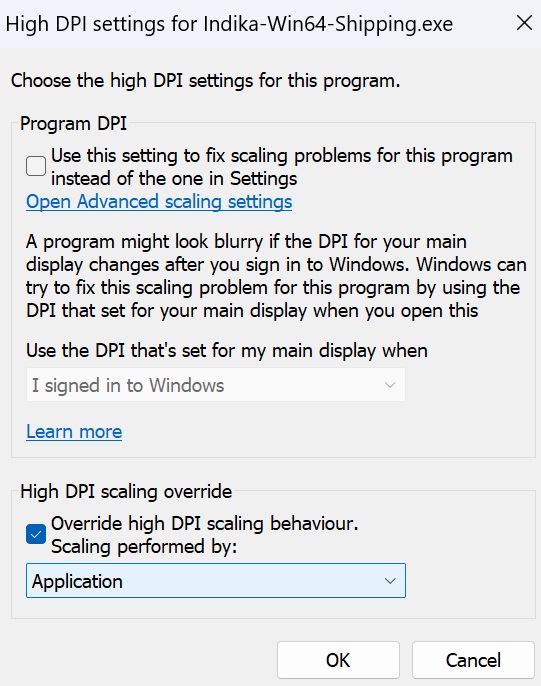Click 'Choose the high DPI settings for this program' text
Image resolution: width=541 pixels, height=686 pixels.
coord(206,81)
